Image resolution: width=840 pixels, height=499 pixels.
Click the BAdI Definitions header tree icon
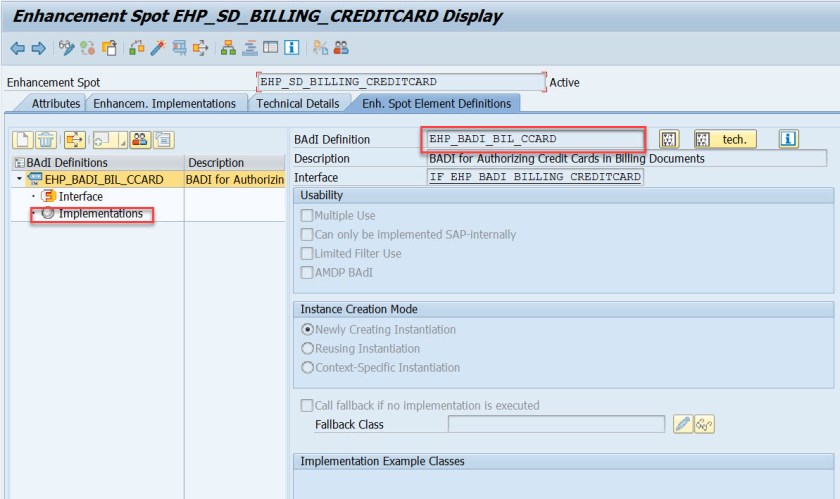click(x=20, y=163)
